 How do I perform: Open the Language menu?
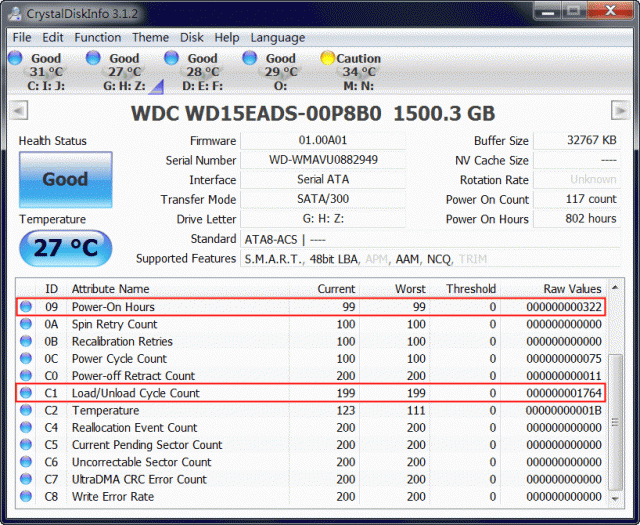pyautogui.click(x=278, y=38)
